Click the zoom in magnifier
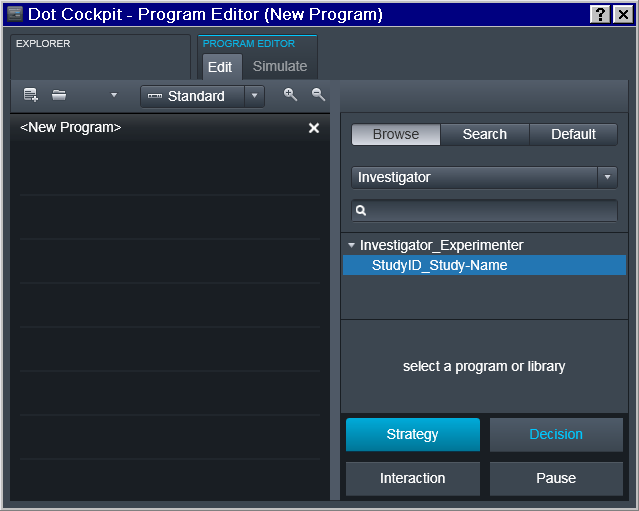 (x=290, y=95)
